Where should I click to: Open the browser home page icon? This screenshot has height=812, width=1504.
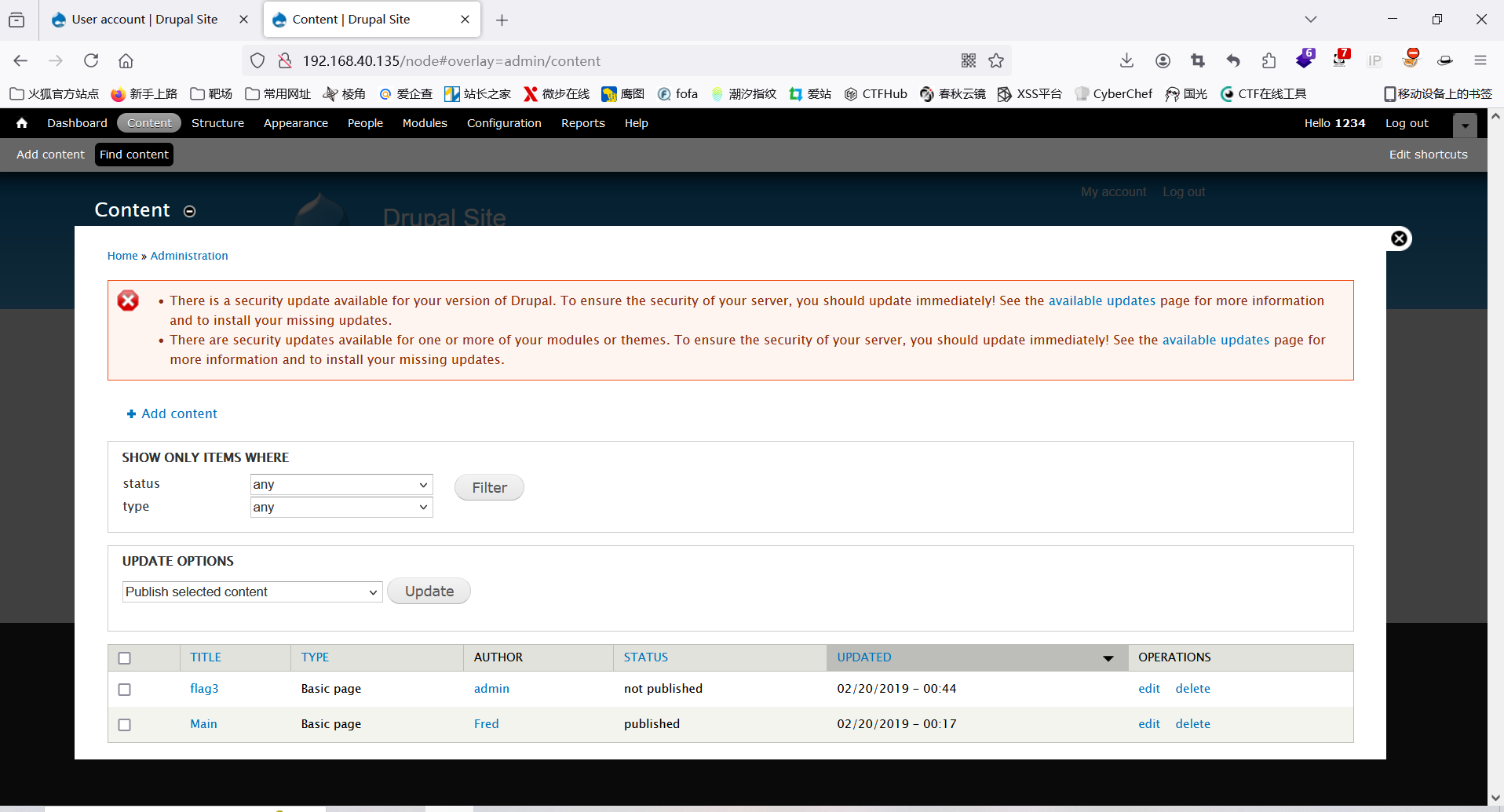(x=126, y=60)
